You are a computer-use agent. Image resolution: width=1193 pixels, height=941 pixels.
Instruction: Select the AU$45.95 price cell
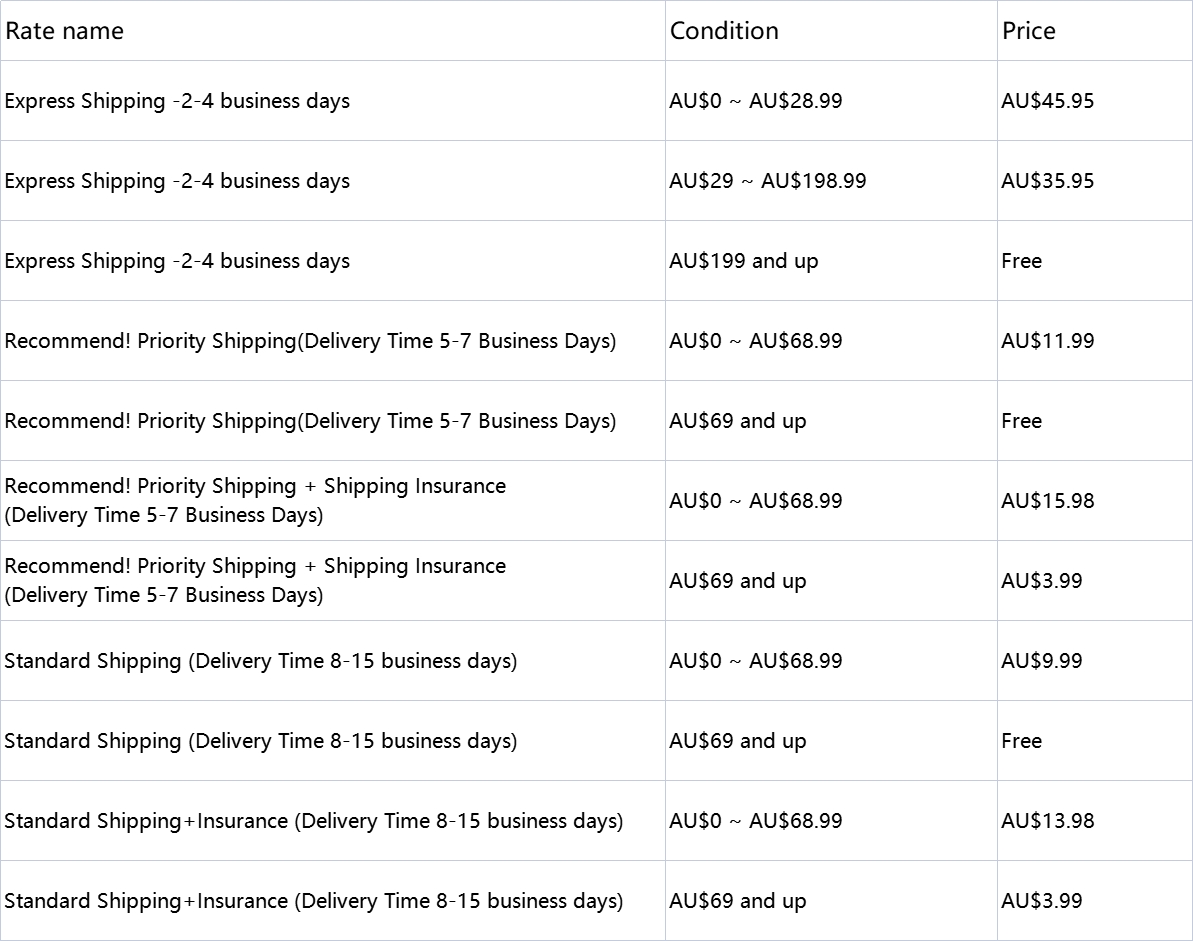1047,101
